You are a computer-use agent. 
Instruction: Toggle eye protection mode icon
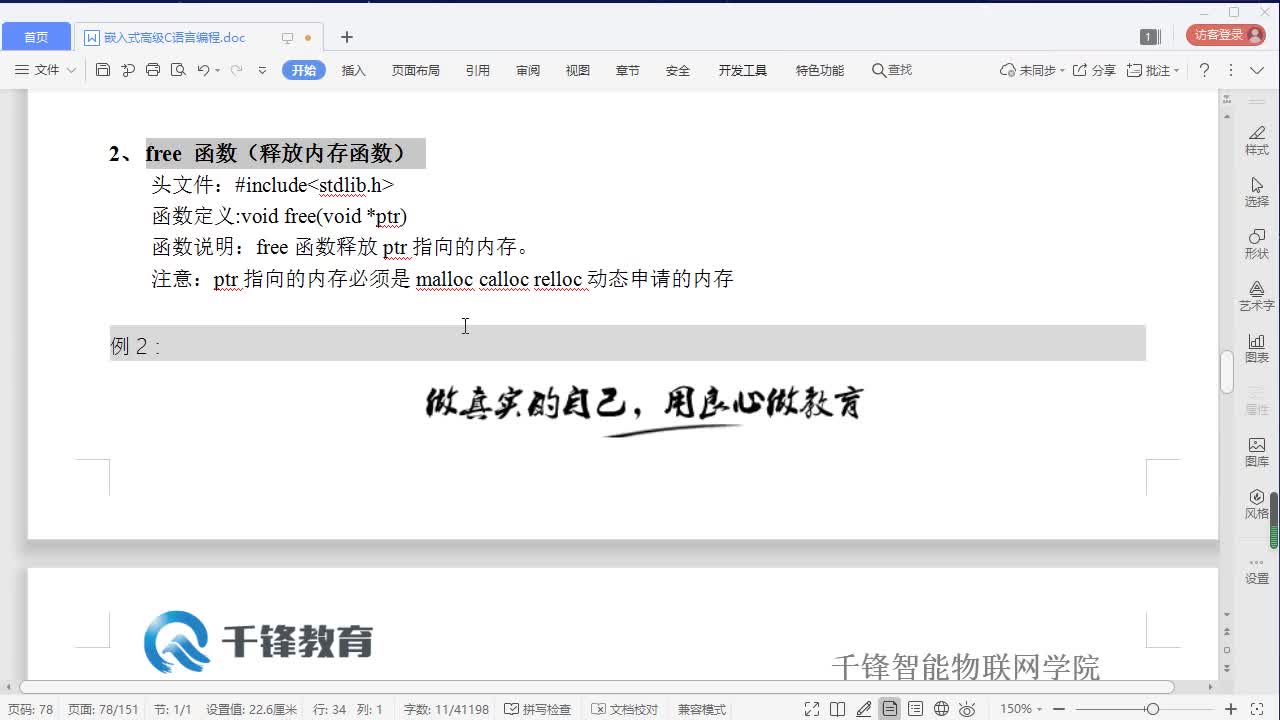[x=967, y=709]
